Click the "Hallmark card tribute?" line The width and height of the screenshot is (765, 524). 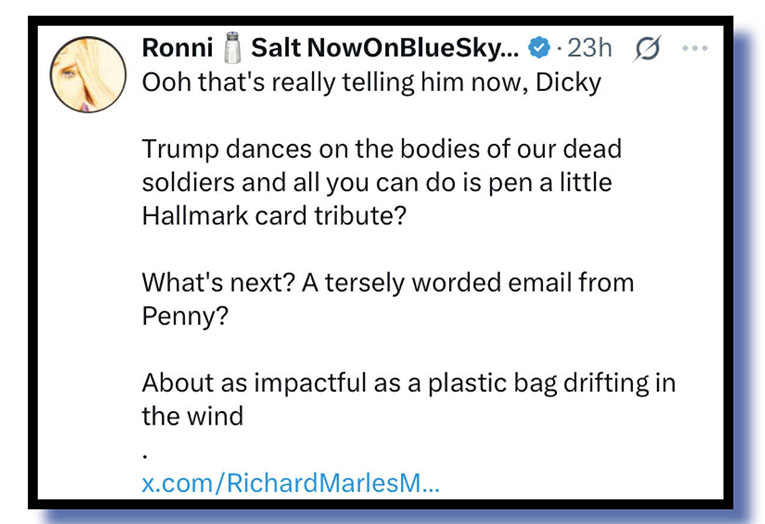(274, 215)
